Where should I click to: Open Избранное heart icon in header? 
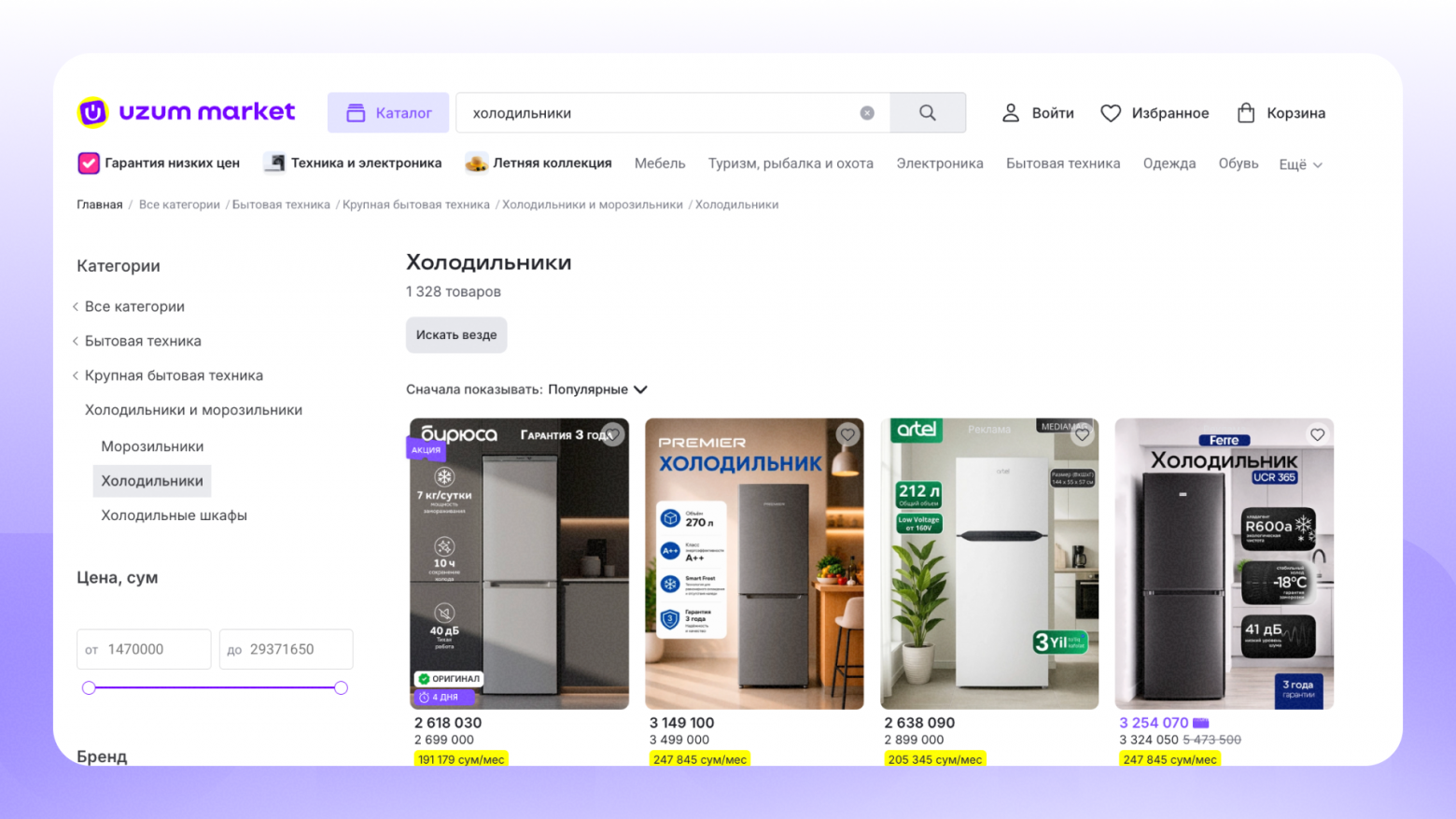1111,113
